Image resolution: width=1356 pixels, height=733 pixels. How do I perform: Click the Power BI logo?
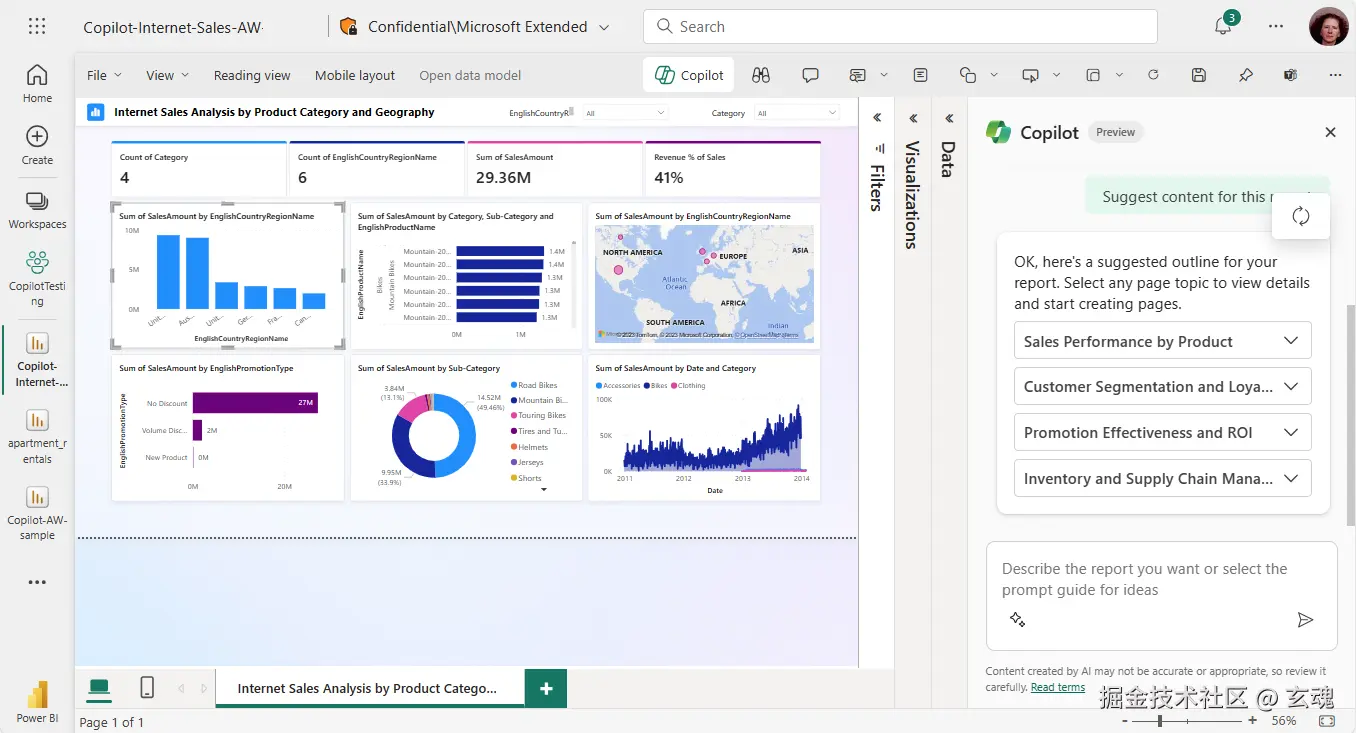[37, 702]
